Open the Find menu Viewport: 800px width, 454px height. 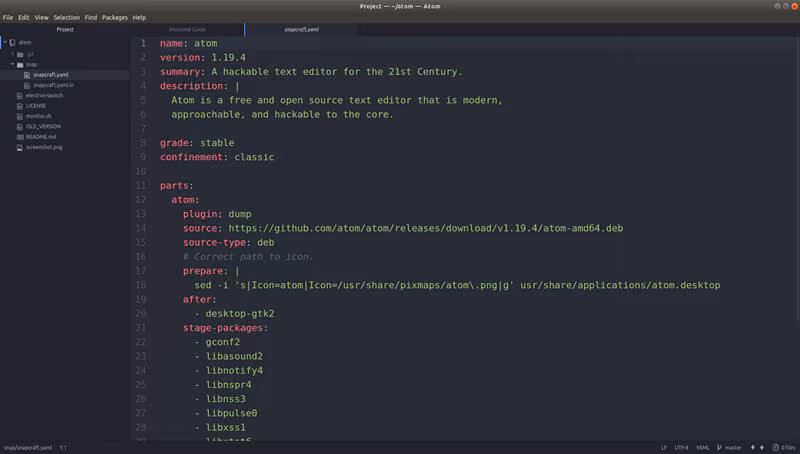click(x=91, y=17)
